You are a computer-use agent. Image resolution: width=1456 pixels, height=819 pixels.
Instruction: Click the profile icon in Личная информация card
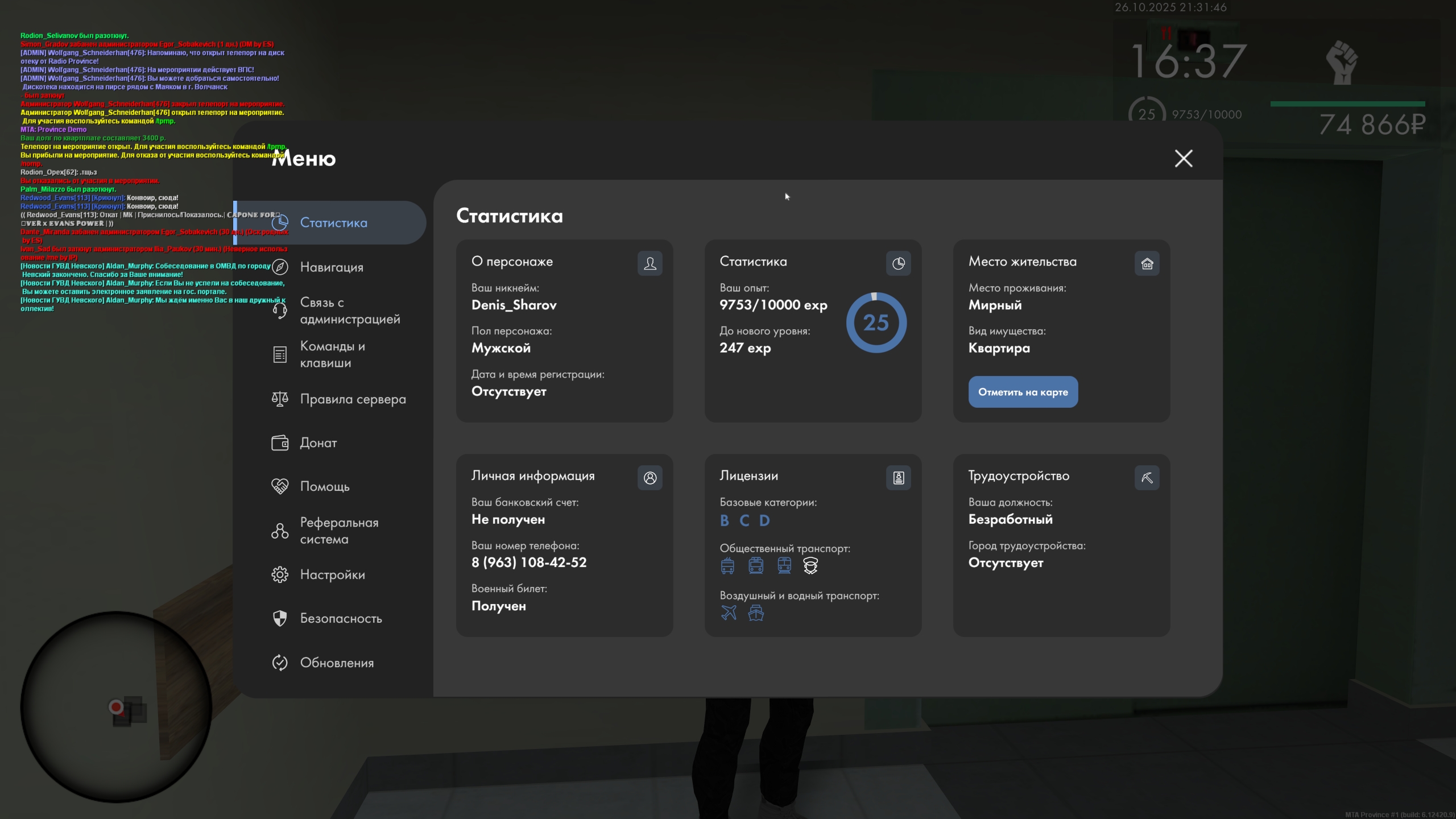[x=650, y=478]
